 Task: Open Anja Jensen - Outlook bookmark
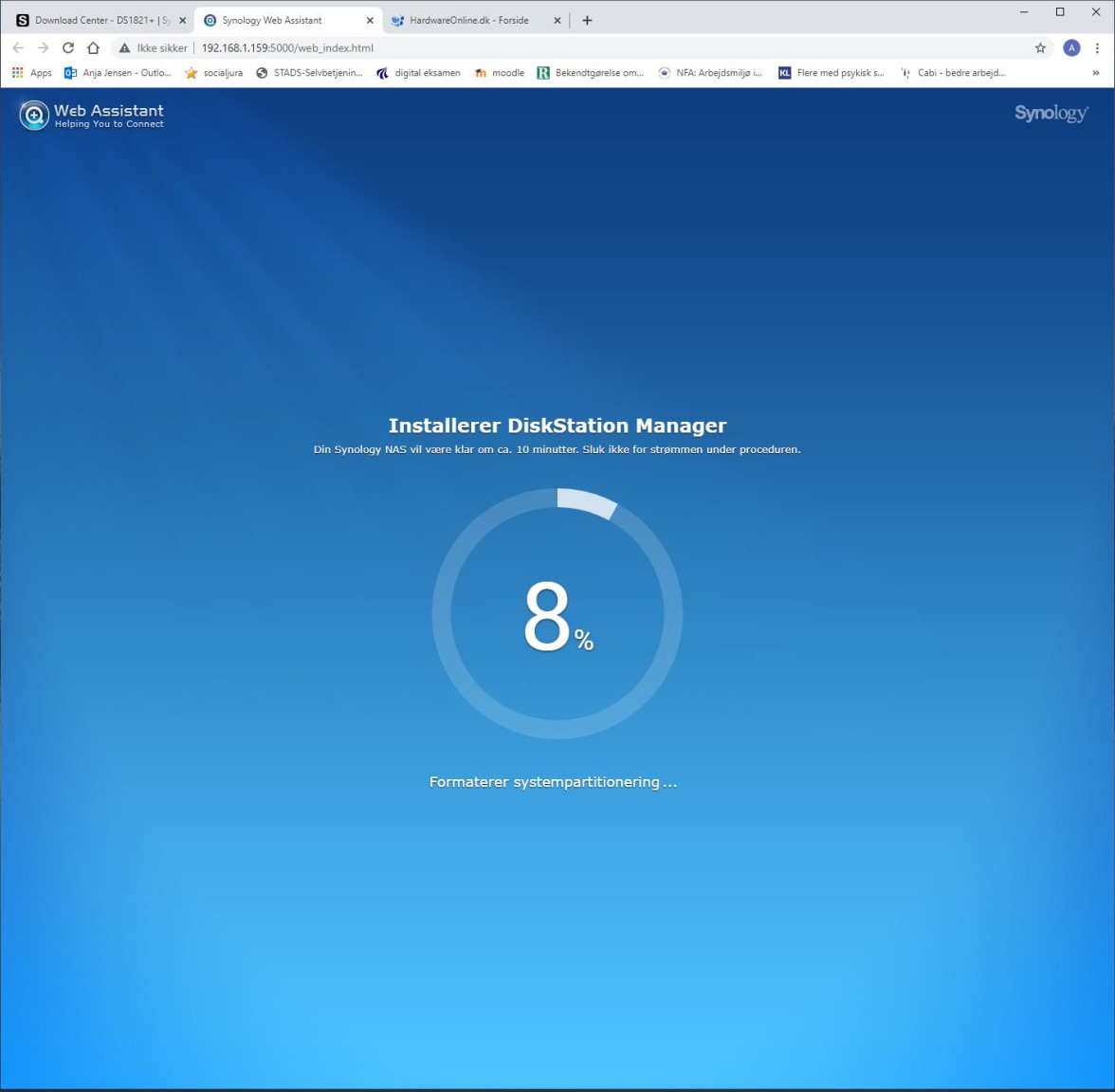tap(118, 72)
